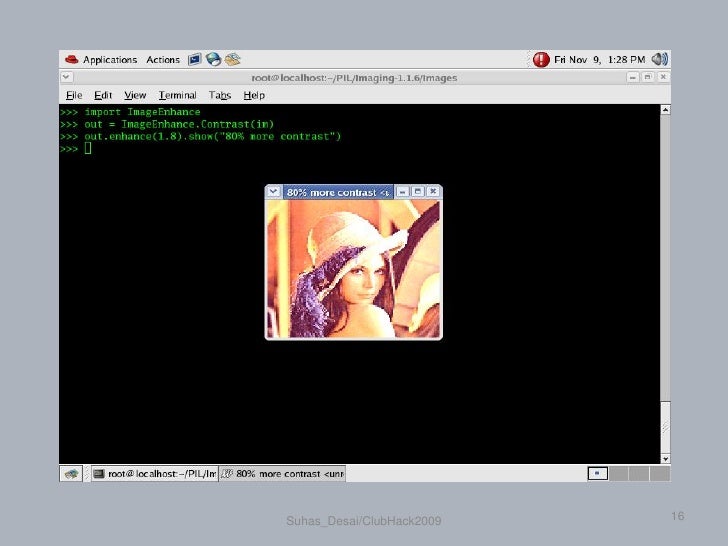Minimize the 80% more contrast window
728x546 pixels.
coord(403,192)
